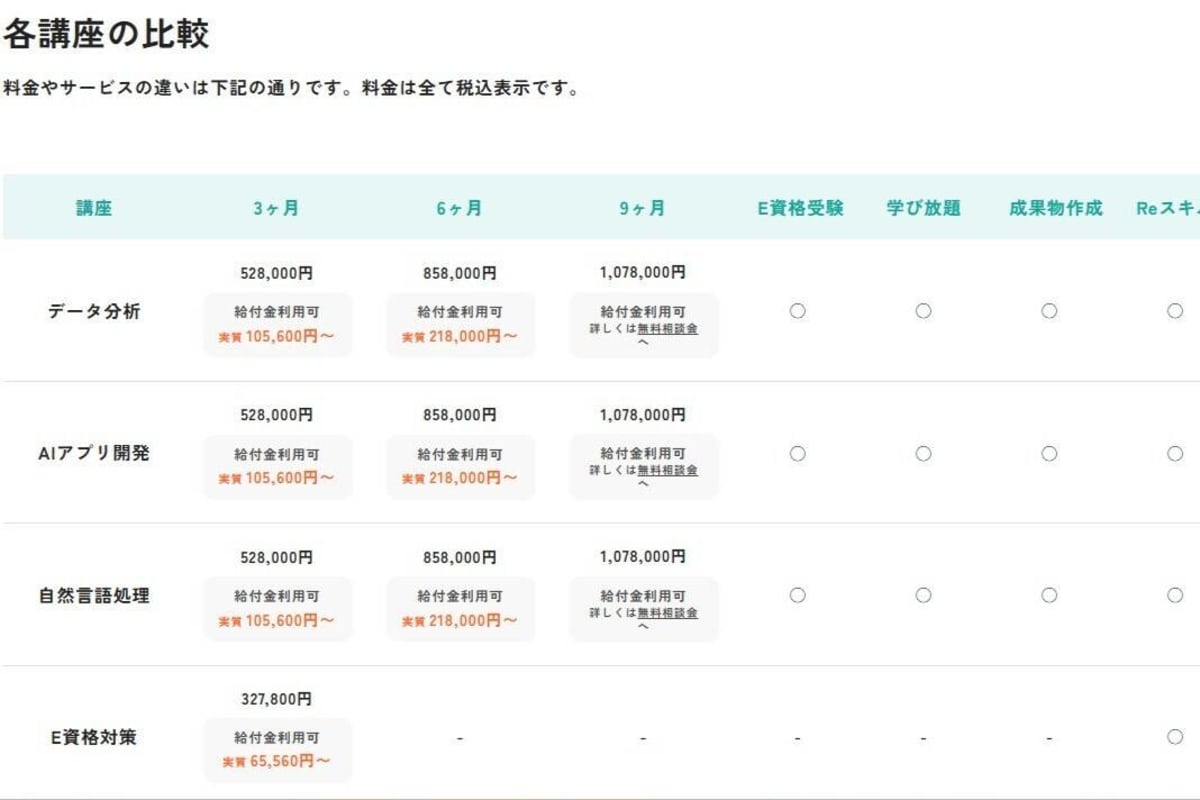Open 無料相談会 link in データ分析 row
Screen dimensions: 1200x800
667,328
